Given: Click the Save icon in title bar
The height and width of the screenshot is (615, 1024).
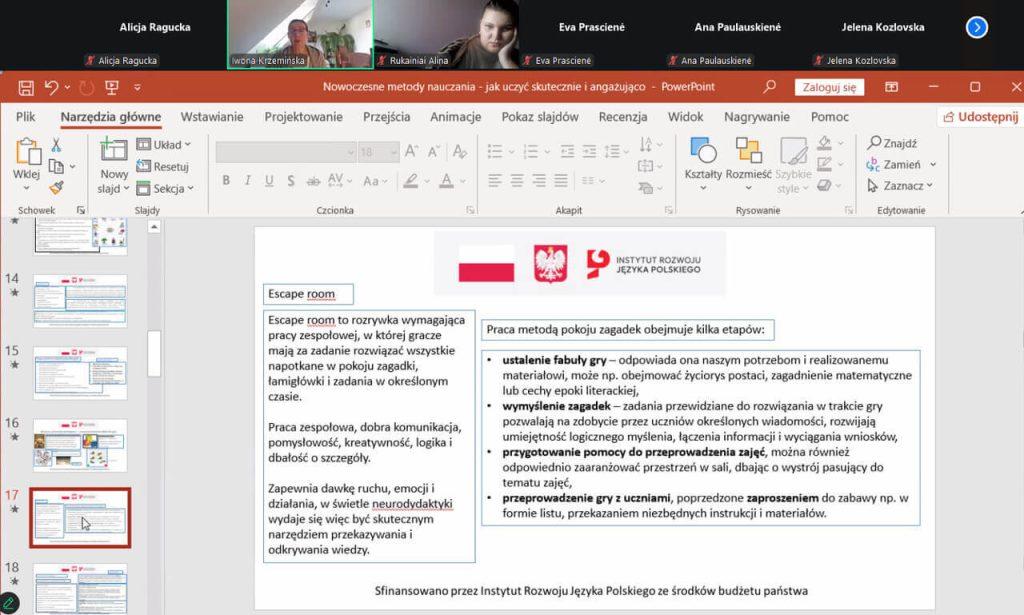Looking at the screenshot, I should 26,87.
